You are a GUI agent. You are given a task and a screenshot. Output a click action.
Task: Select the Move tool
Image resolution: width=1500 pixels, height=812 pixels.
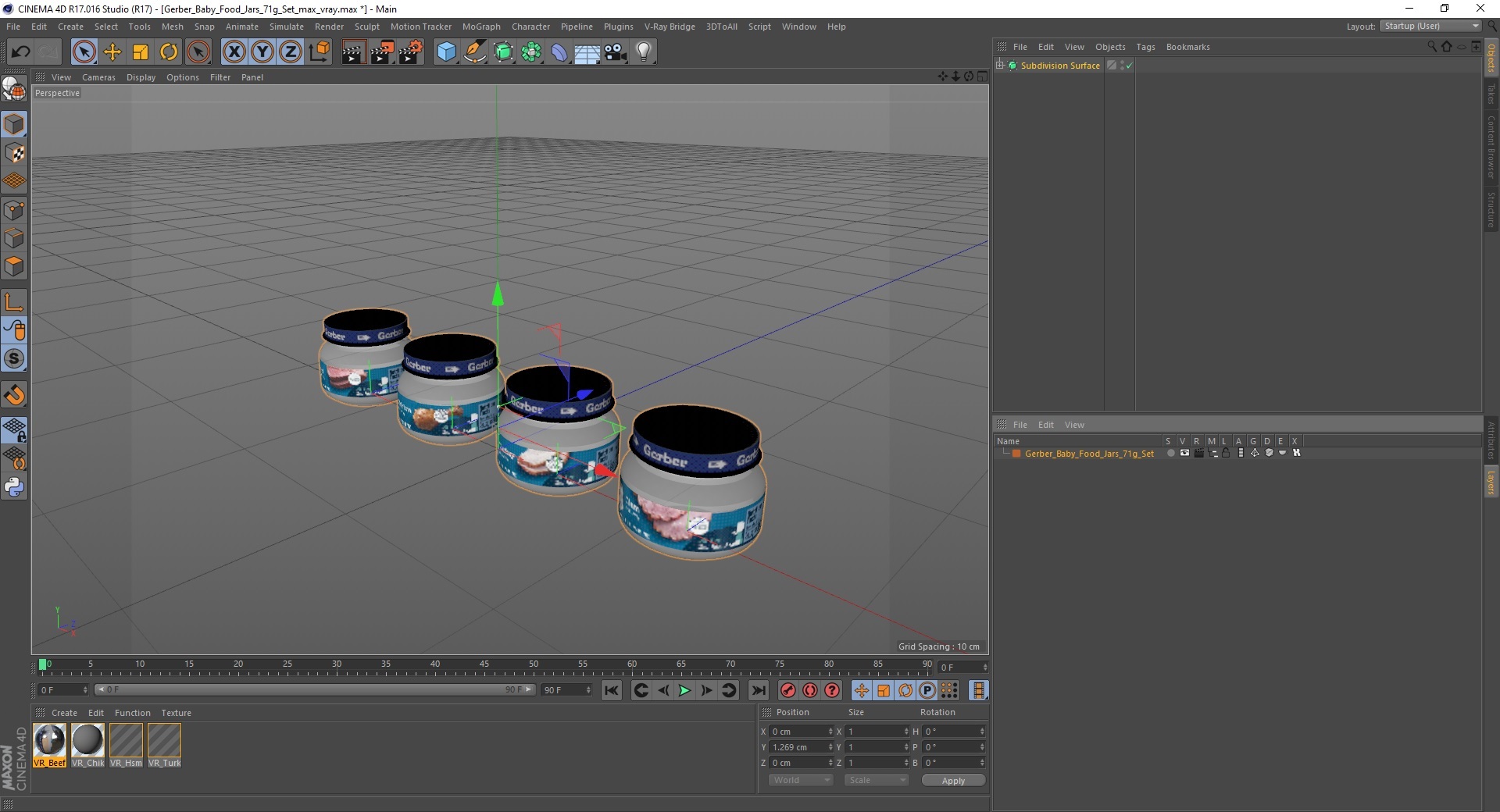112,52
